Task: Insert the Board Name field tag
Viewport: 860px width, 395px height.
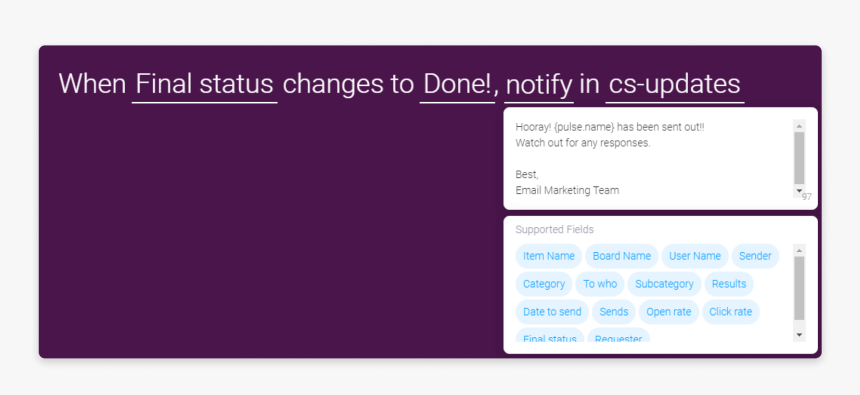Action: 621,256
